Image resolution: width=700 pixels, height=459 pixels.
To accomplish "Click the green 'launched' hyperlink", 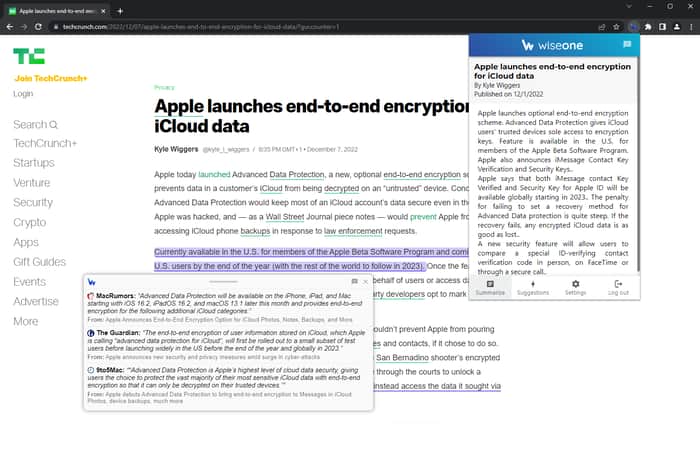I will [x=214, y=174].
